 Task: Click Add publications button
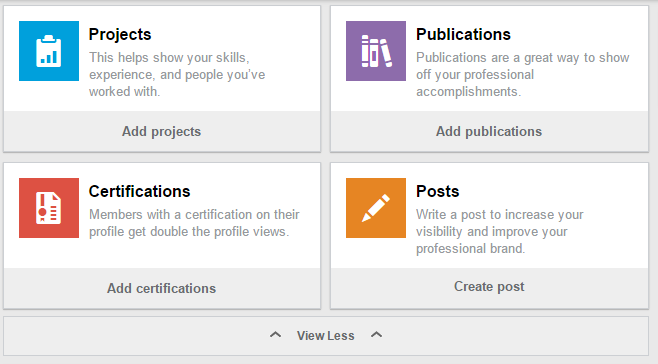(489, 131)
